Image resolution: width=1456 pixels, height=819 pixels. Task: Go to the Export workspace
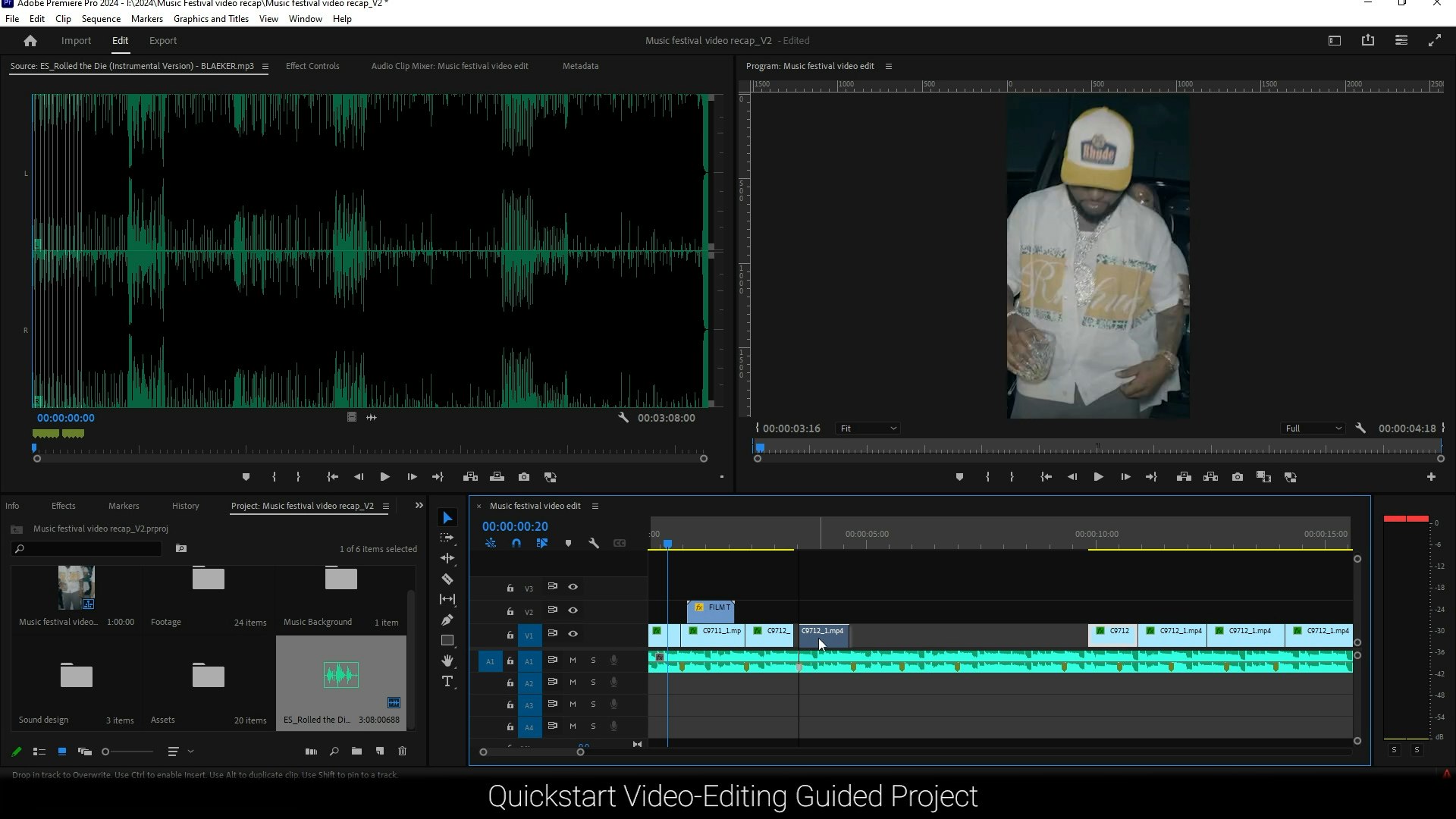click(x=163, y=41)
